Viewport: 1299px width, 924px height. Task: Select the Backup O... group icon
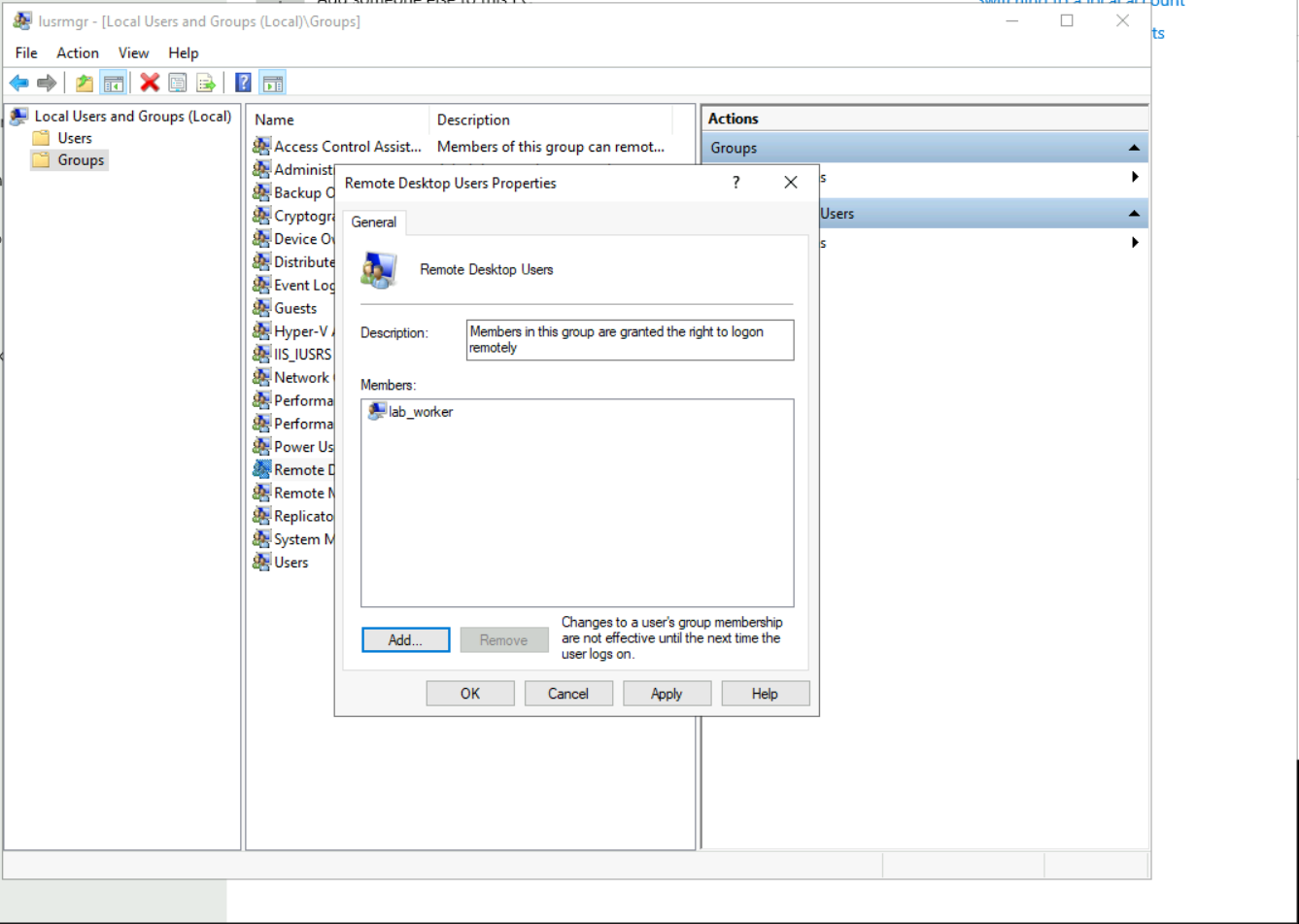tap(261, 192)
